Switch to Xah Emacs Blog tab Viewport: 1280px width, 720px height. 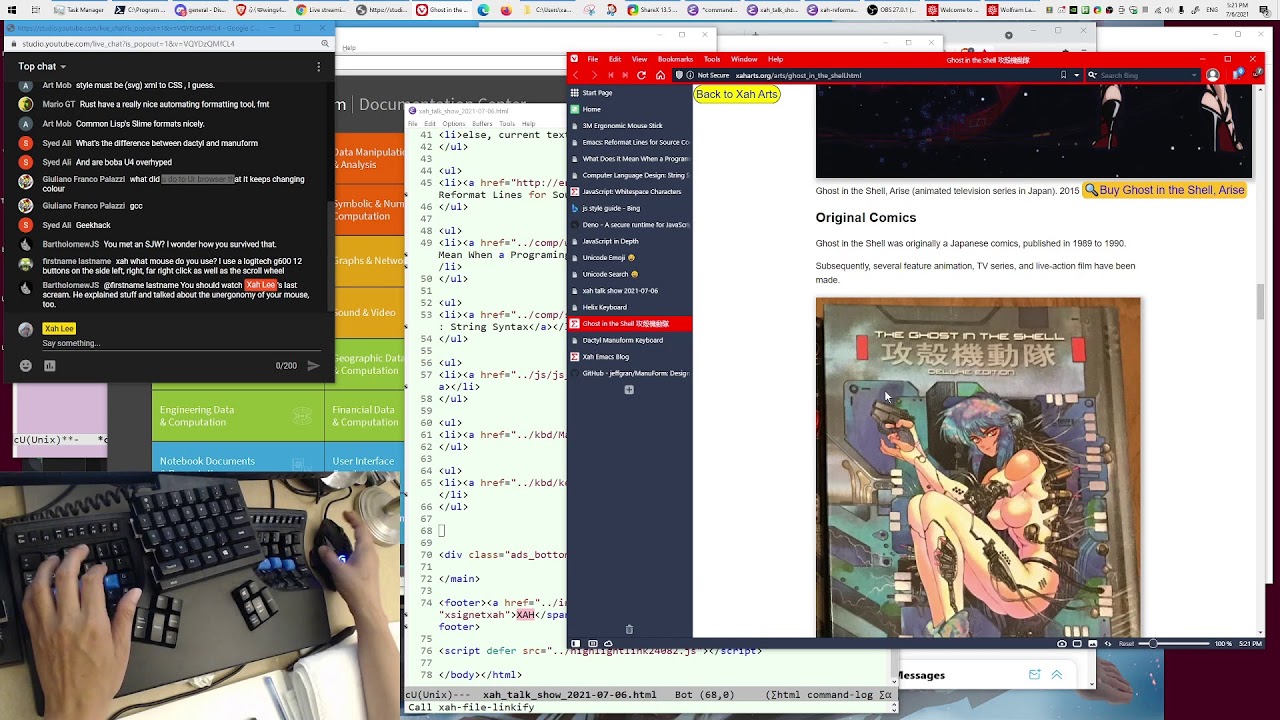pos(629,357)
